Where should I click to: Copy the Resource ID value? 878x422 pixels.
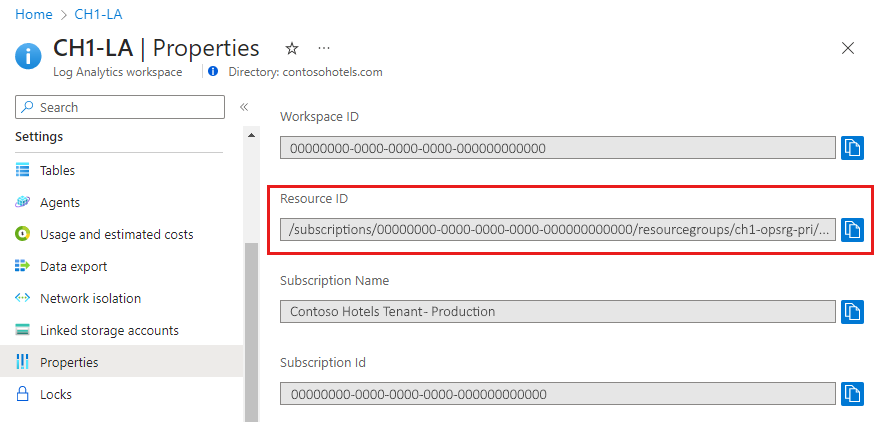851,230
